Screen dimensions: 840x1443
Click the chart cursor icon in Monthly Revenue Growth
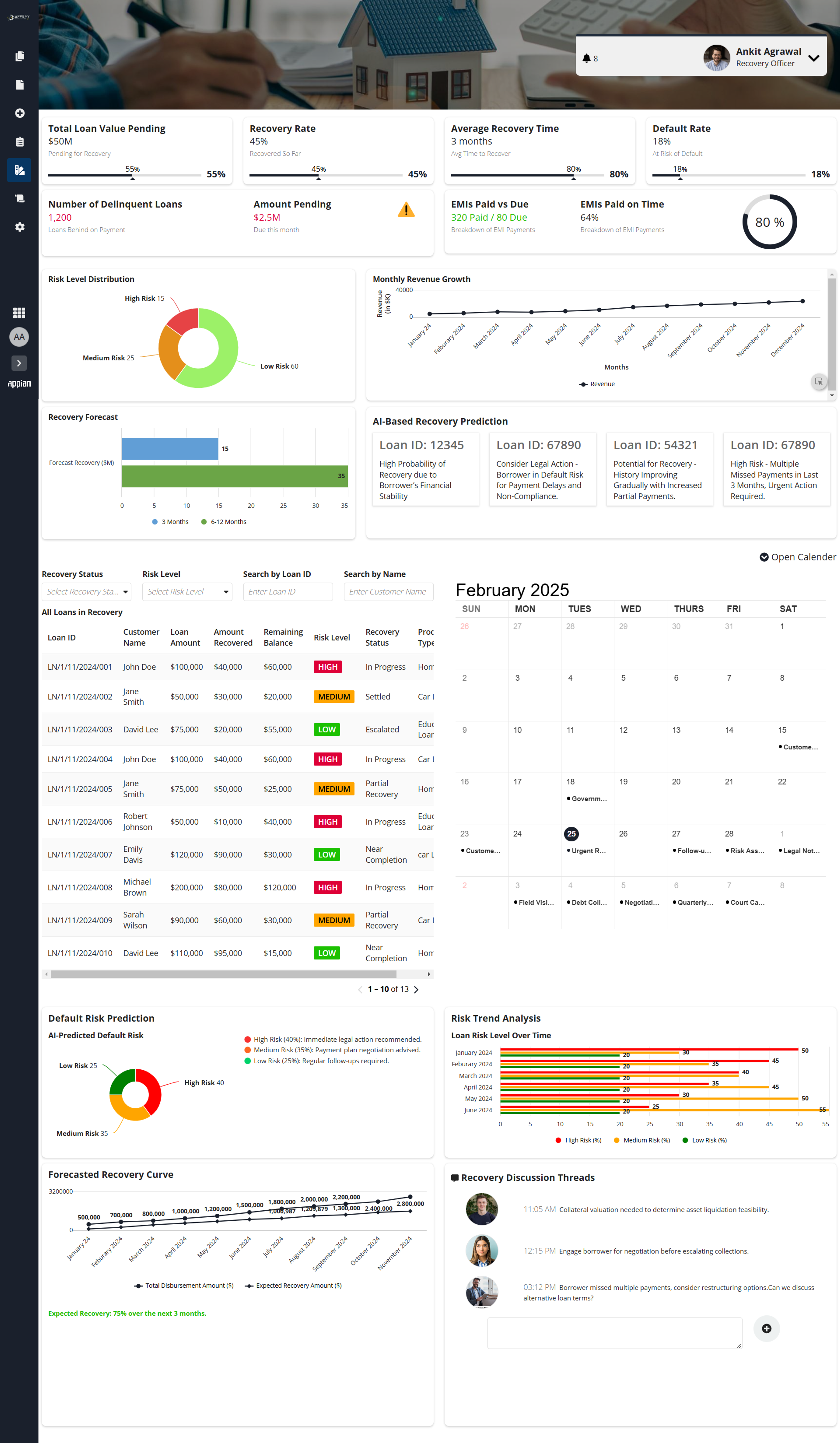[x=819, y=381]
